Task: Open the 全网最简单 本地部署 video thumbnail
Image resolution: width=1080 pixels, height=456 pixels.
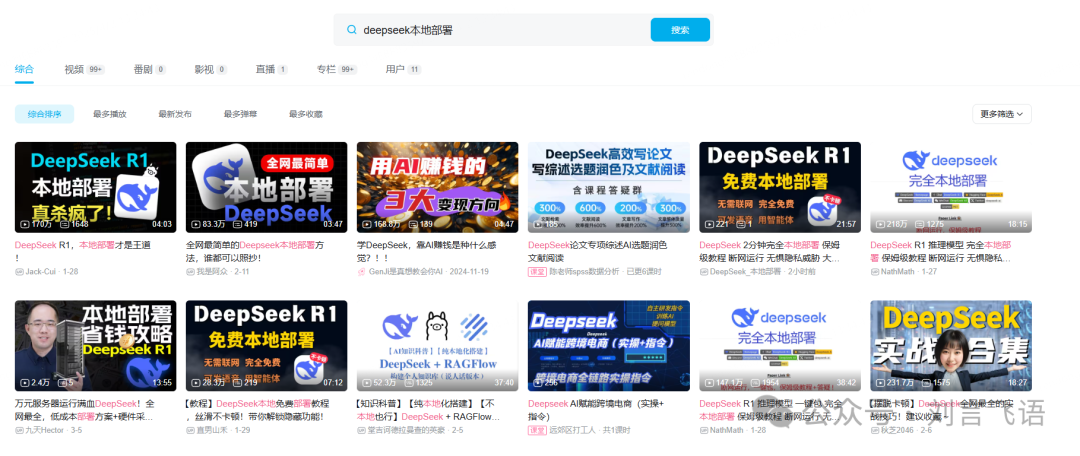Action: pos(267,187)
